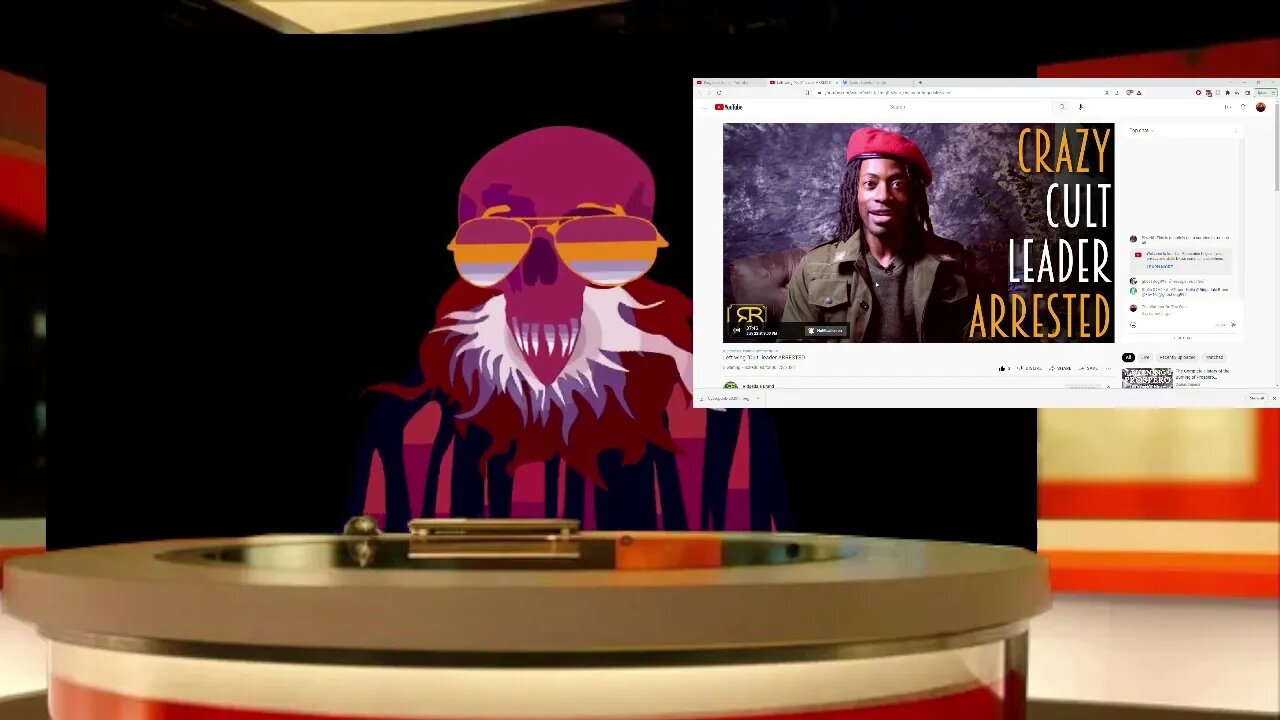The width and height of the screenshot is (1280, 720).
Task: Open the channel avatar below the video title
Action: [x=730, y=385]
